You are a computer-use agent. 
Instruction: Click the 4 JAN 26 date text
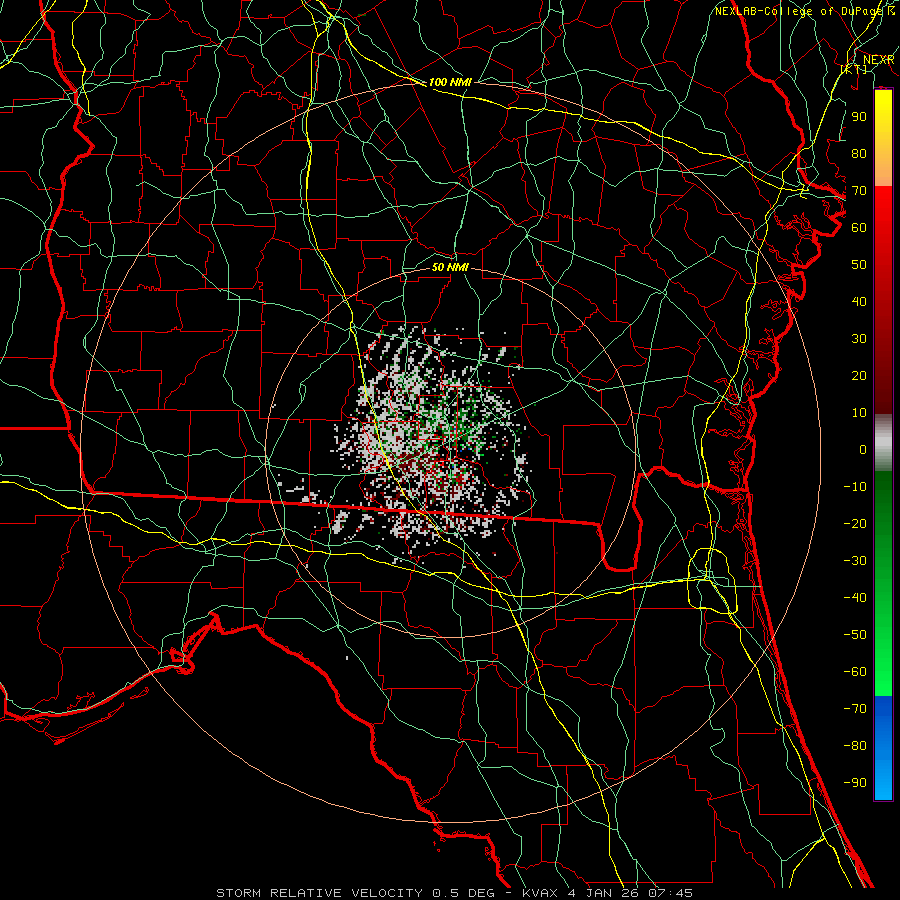click(x=604, y=893)
